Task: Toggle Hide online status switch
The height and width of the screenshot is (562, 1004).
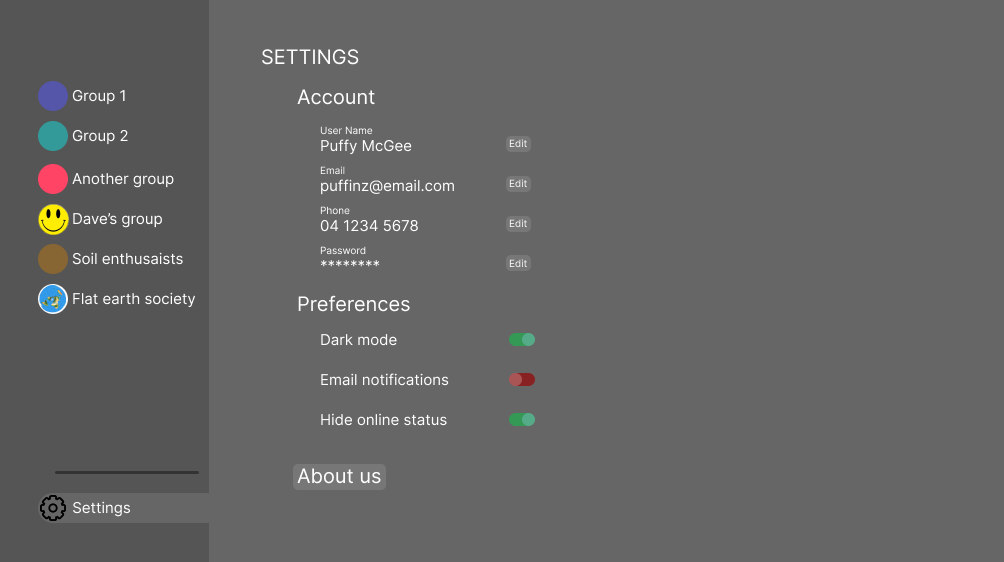Action: pyautogui.click(x=522, y=420)
